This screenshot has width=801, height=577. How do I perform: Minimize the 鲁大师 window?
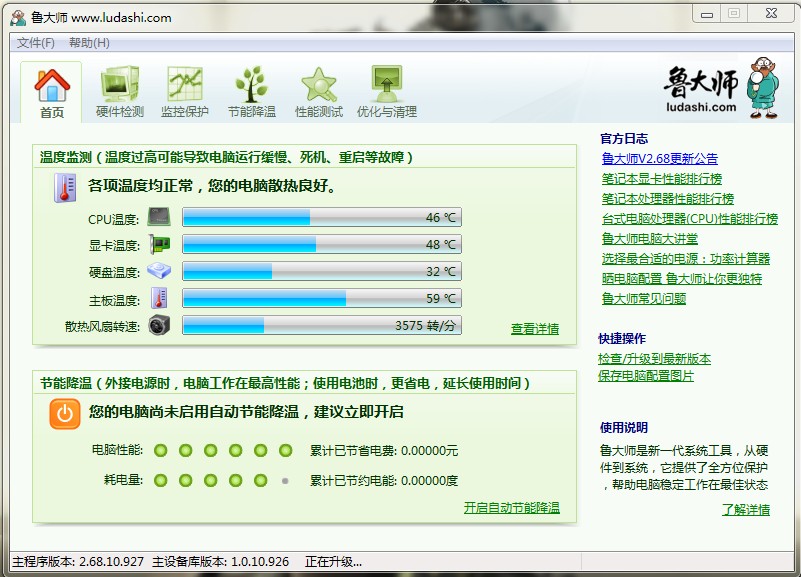(x=707, y=14)
